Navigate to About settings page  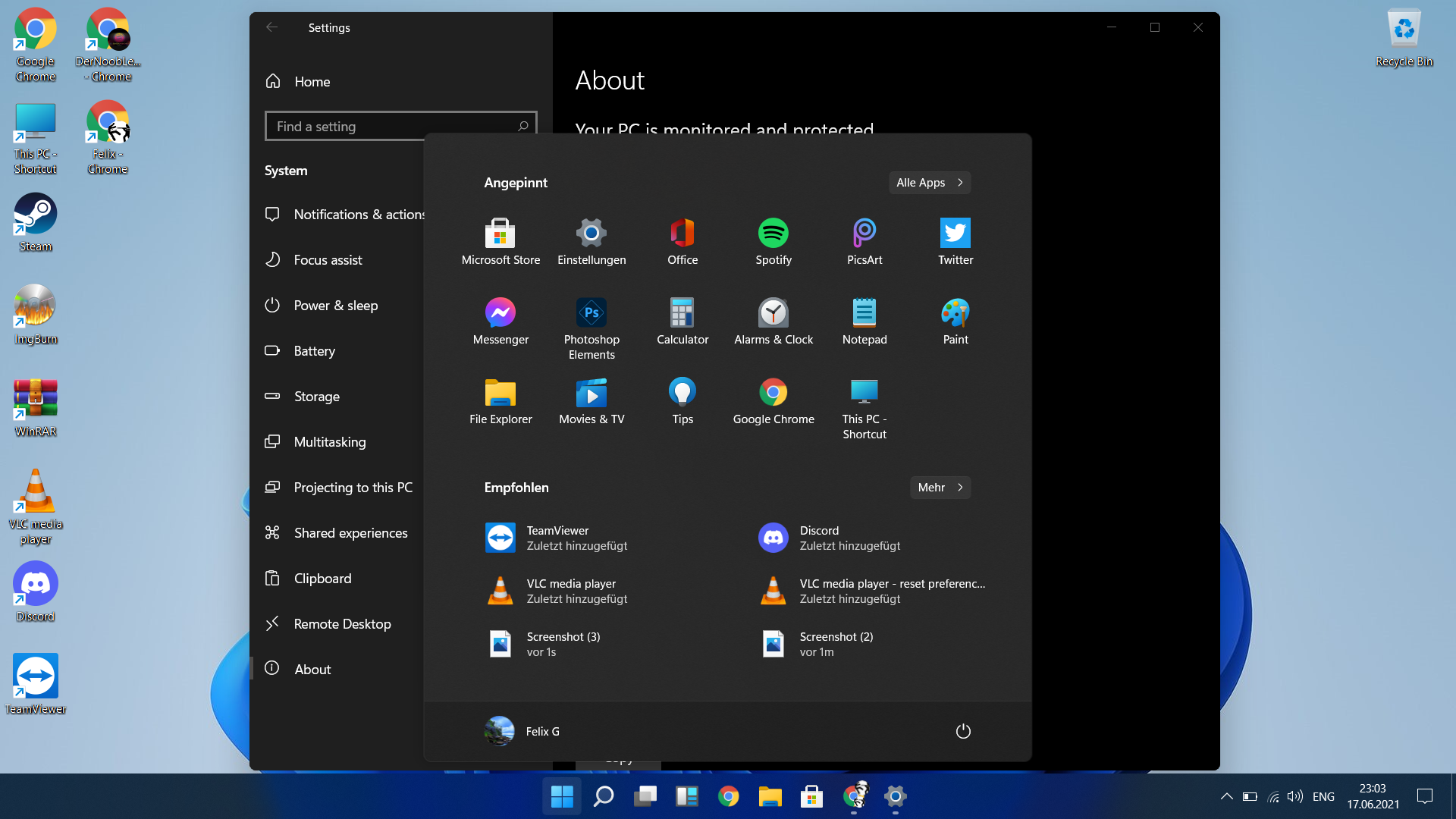(x=312, y=668)
